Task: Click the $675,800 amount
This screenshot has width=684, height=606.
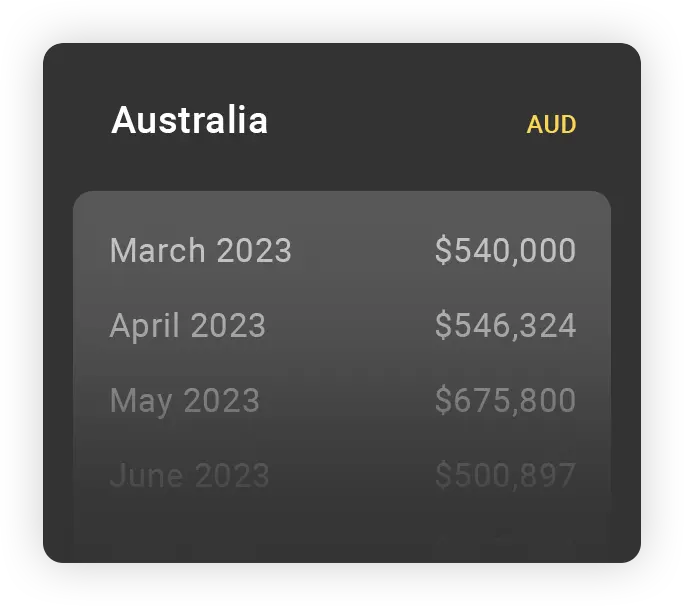Action: click(505, 401)
